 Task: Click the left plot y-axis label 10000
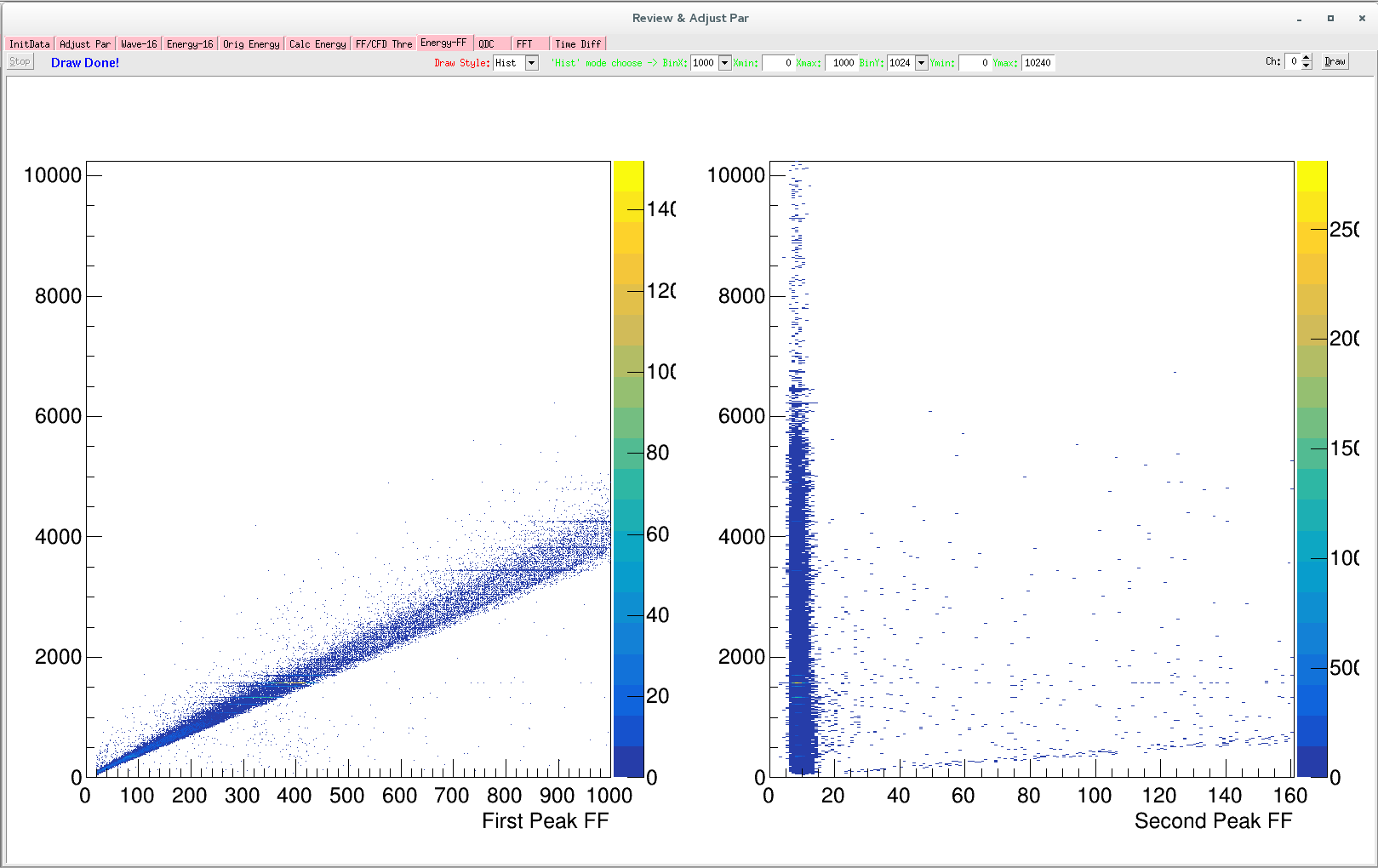(53, 175)
